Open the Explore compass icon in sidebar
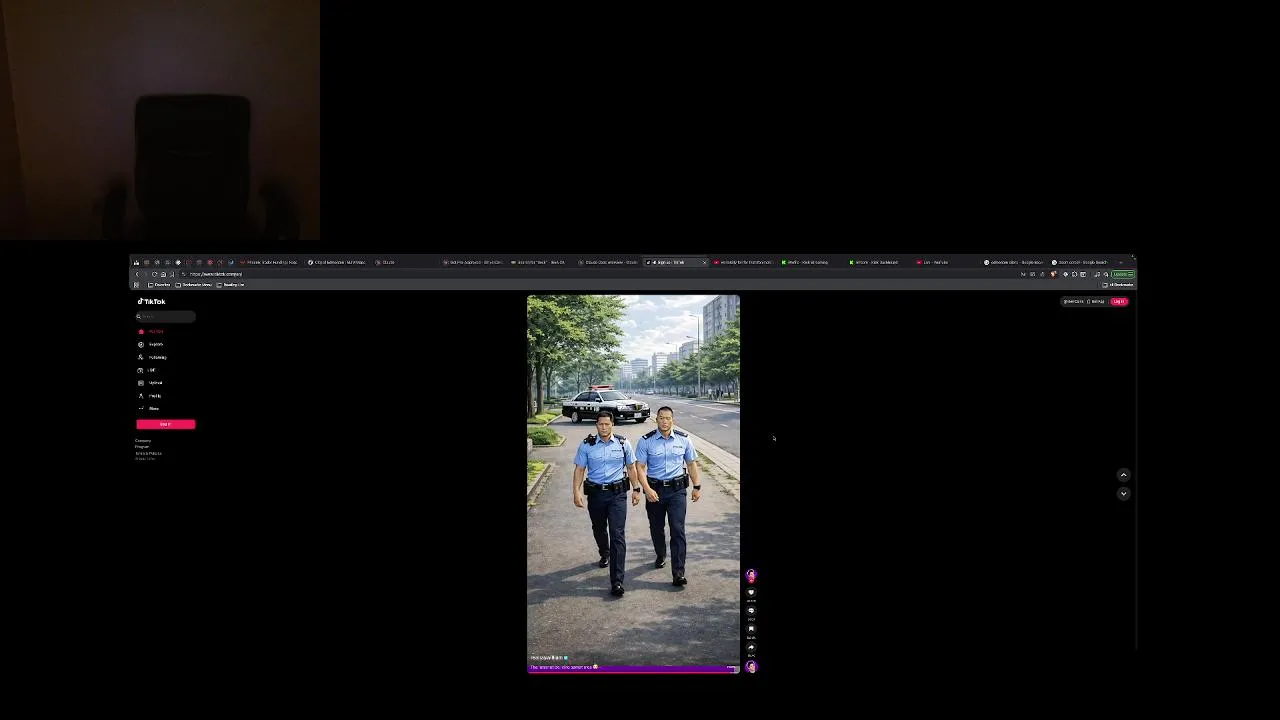This screenshot has width=1280, height=720. click(x=141, y=344)
